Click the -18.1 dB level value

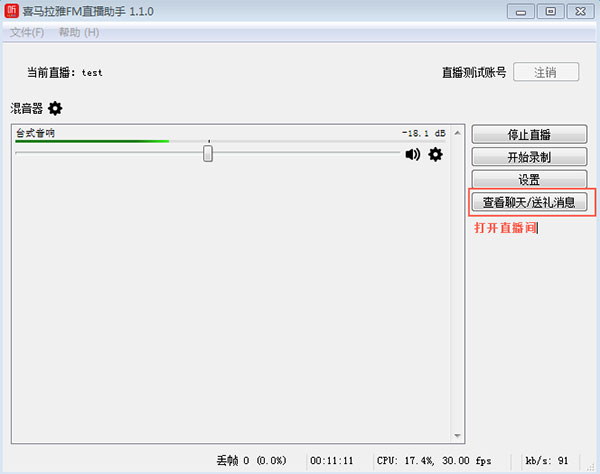point(424,134)
